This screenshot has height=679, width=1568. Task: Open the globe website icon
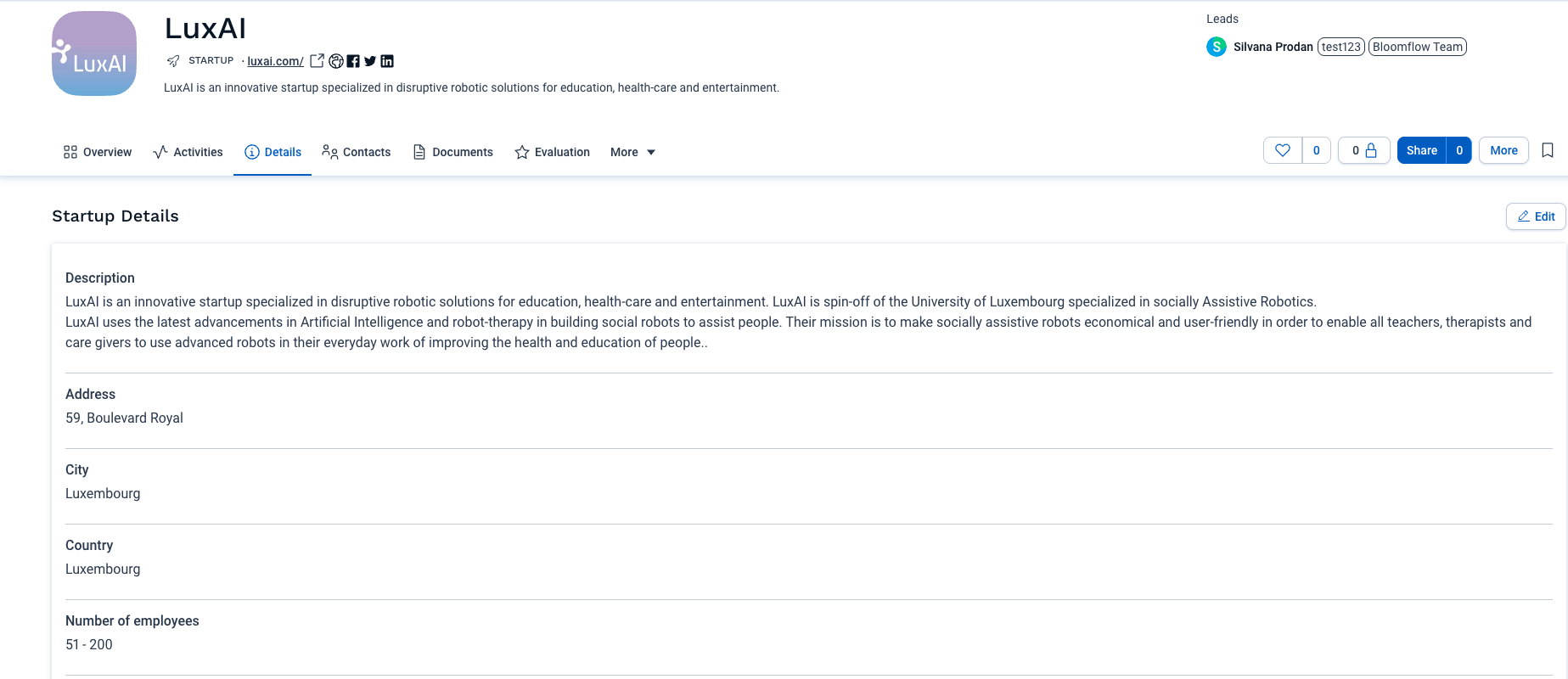pos(336,61)
